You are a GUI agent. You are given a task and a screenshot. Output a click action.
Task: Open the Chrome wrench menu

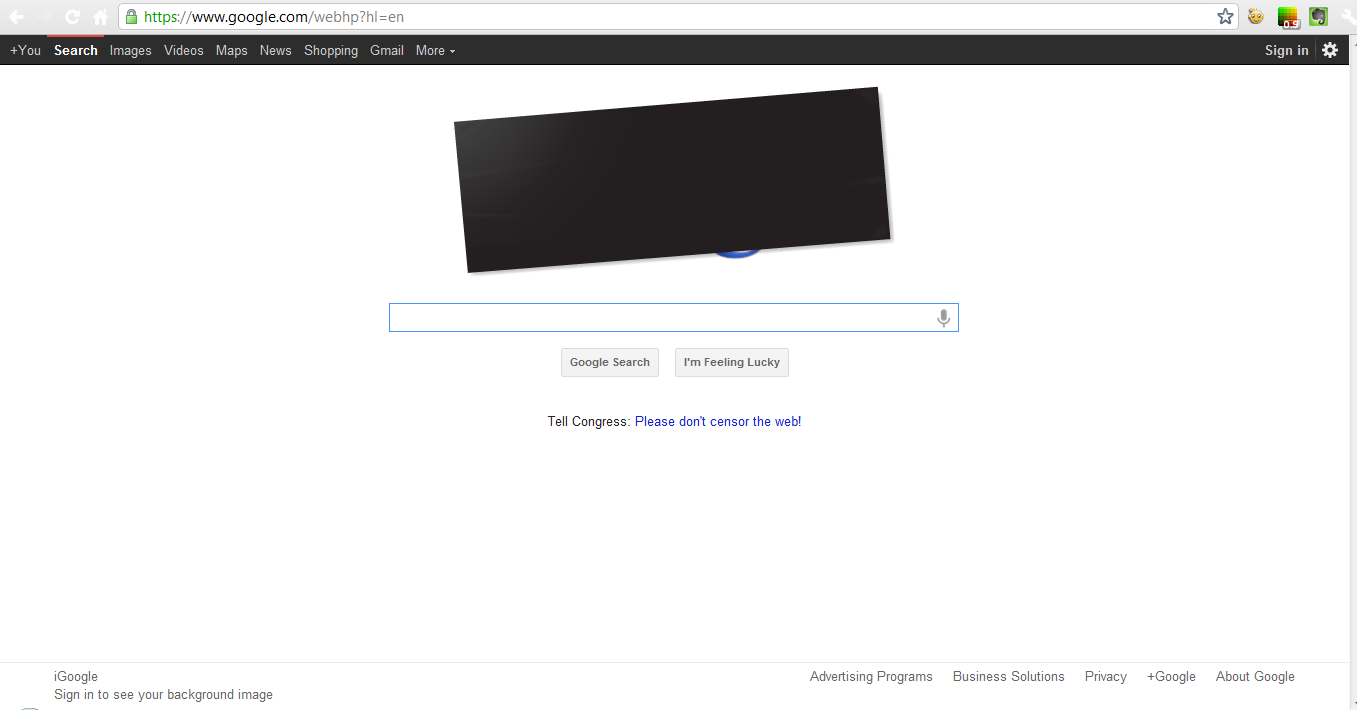[x=1348, y=17]
